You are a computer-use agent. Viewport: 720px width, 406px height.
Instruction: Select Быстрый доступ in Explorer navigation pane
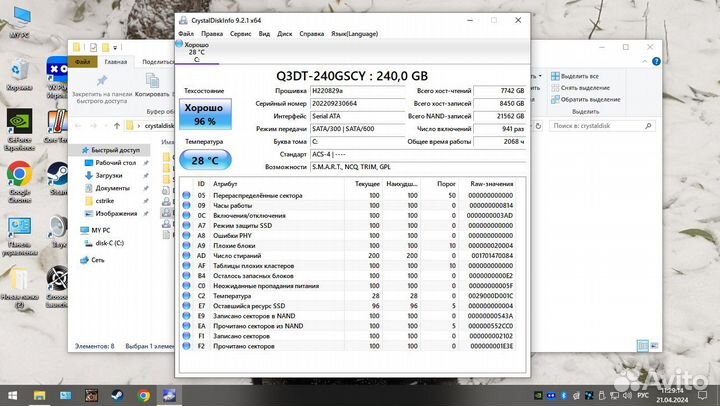pos(110,150)
